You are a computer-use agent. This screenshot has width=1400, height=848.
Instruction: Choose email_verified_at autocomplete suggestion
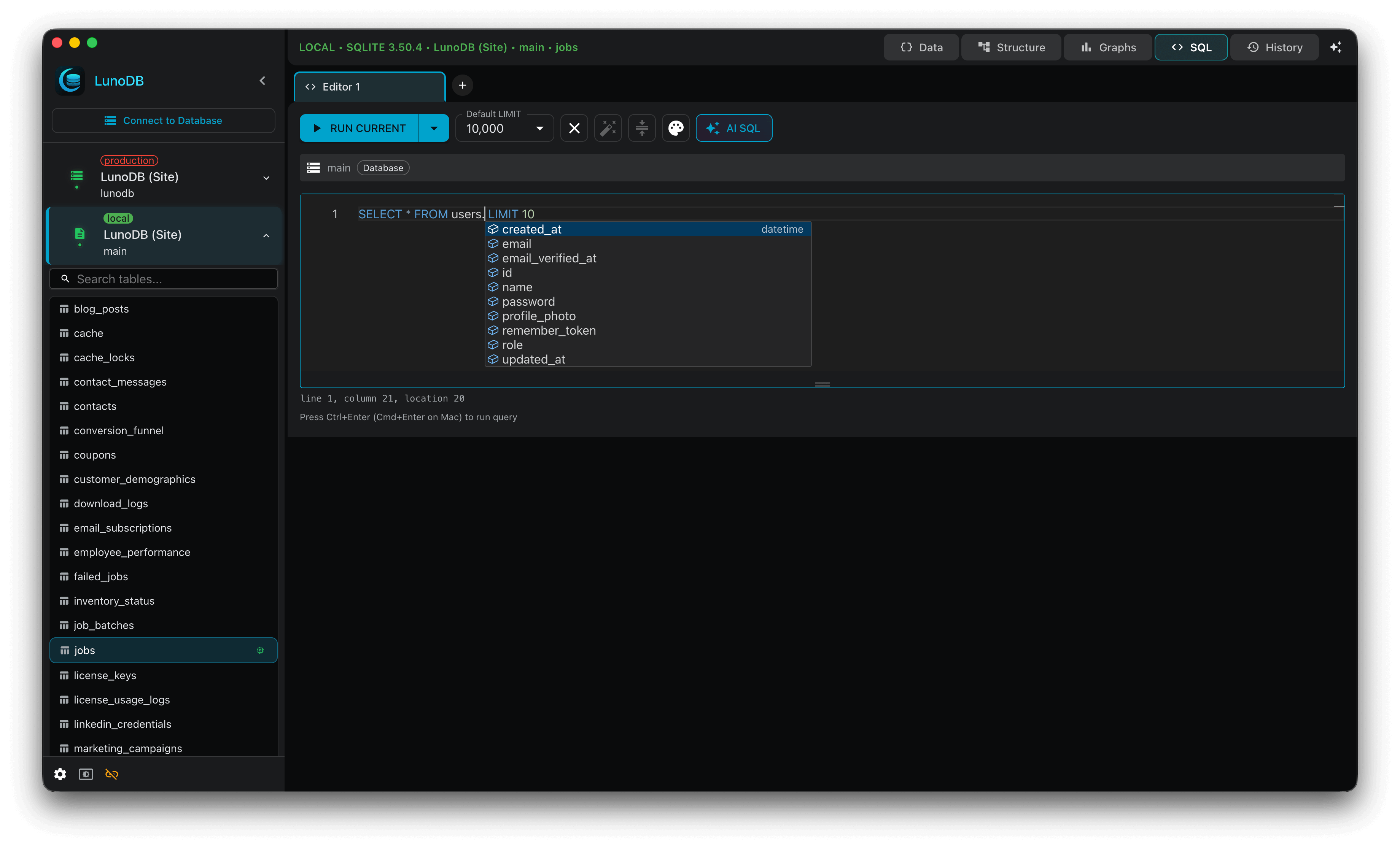[648, 259]
